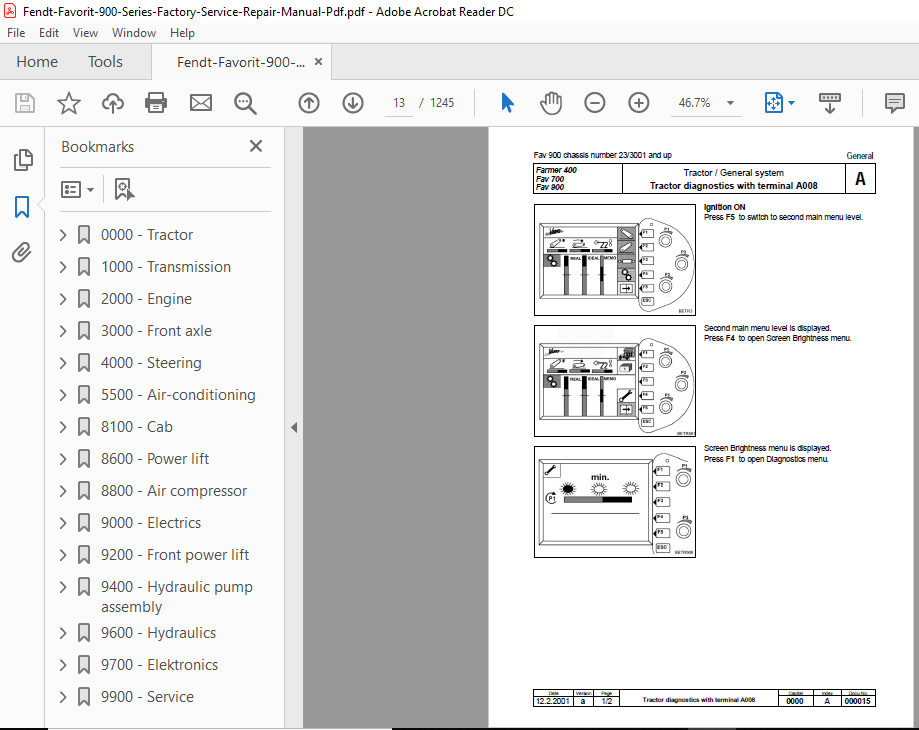Open the Window menu
Image resolution: width=919 pixels, height=730 pixels.
[134, 33]
